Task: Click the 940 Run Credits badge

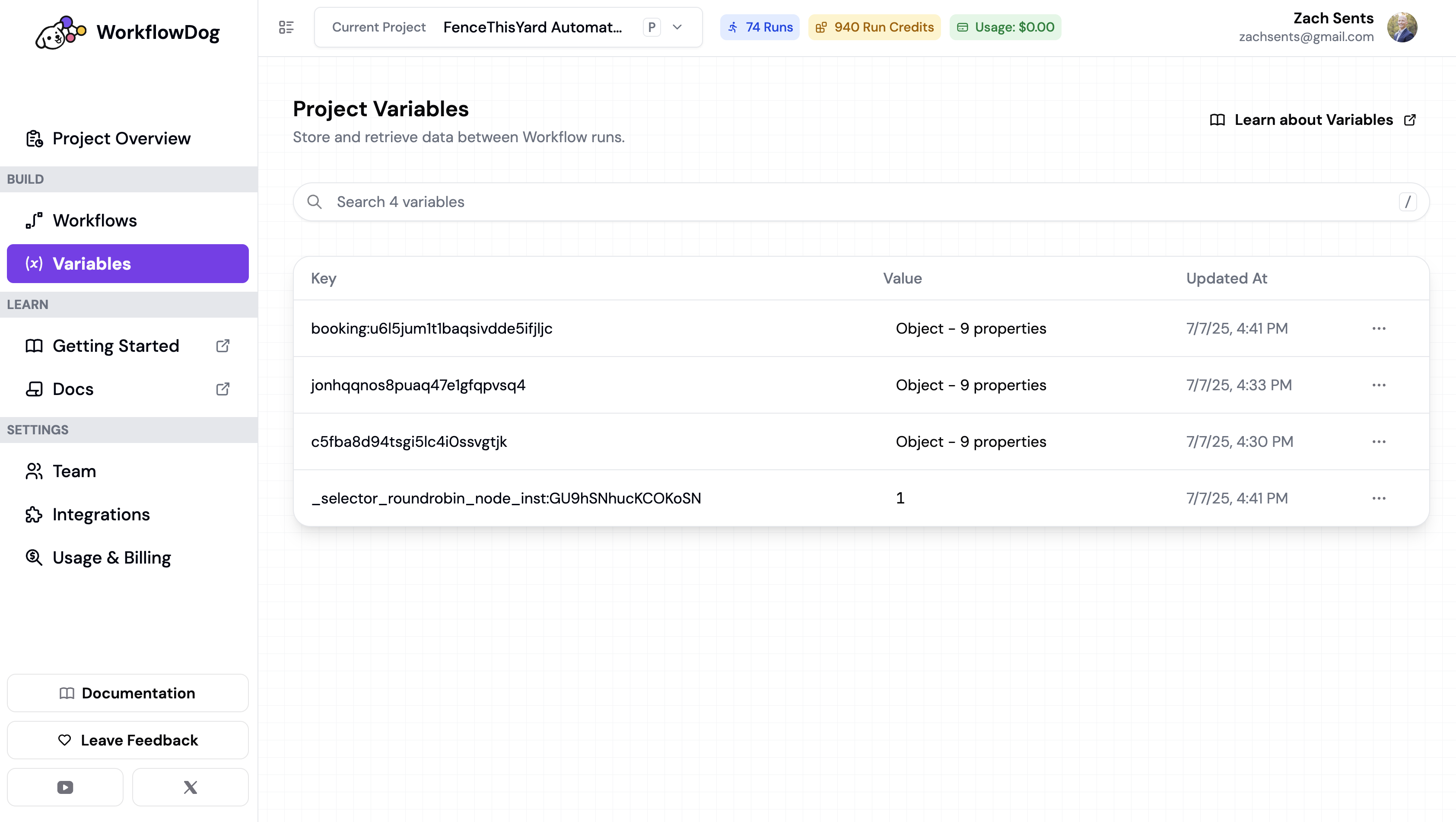Action: (874, 27)
